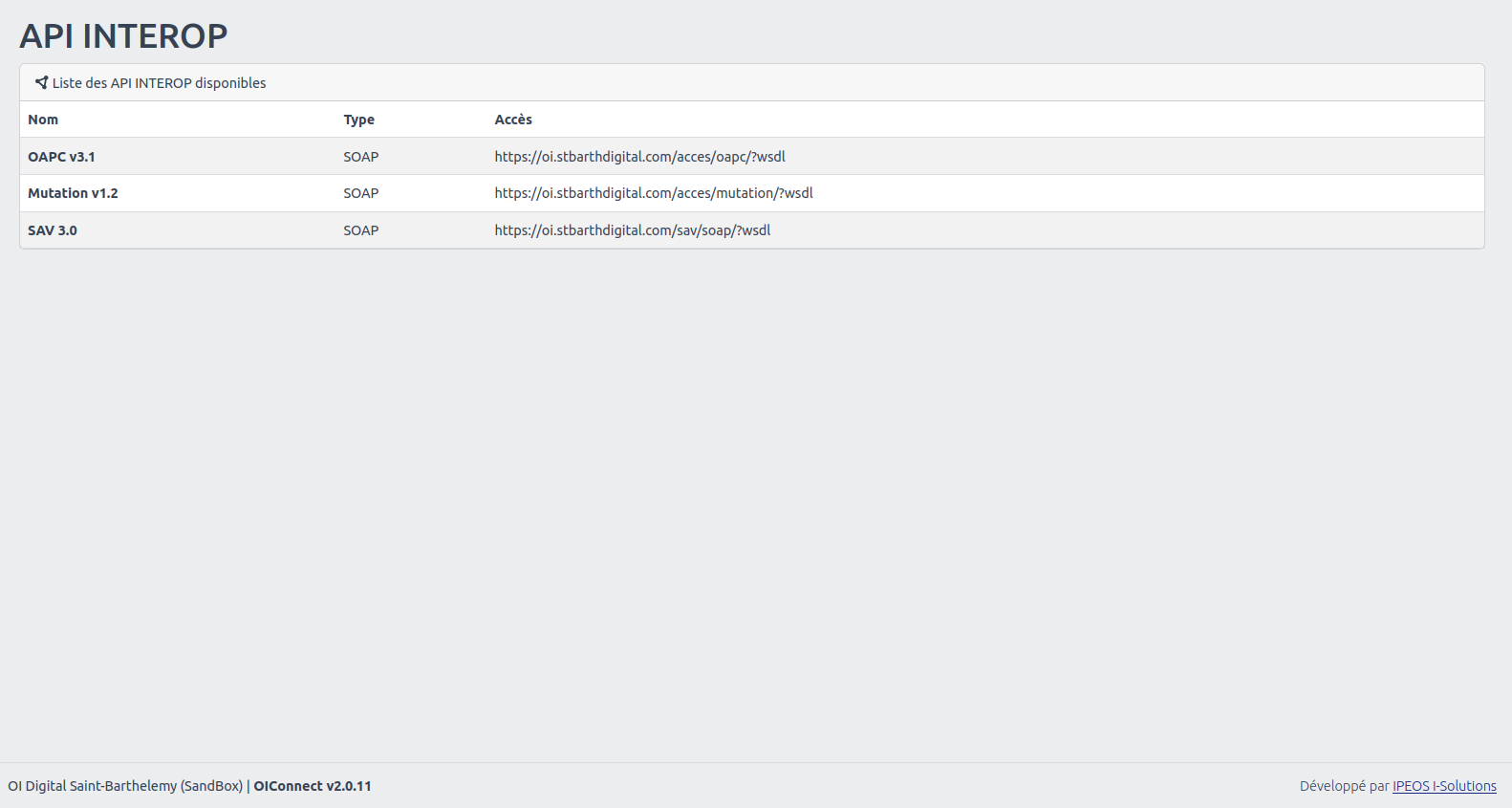
Task: Click SOAP type in Mutation v1.2 row
Action: click(361, 193)
